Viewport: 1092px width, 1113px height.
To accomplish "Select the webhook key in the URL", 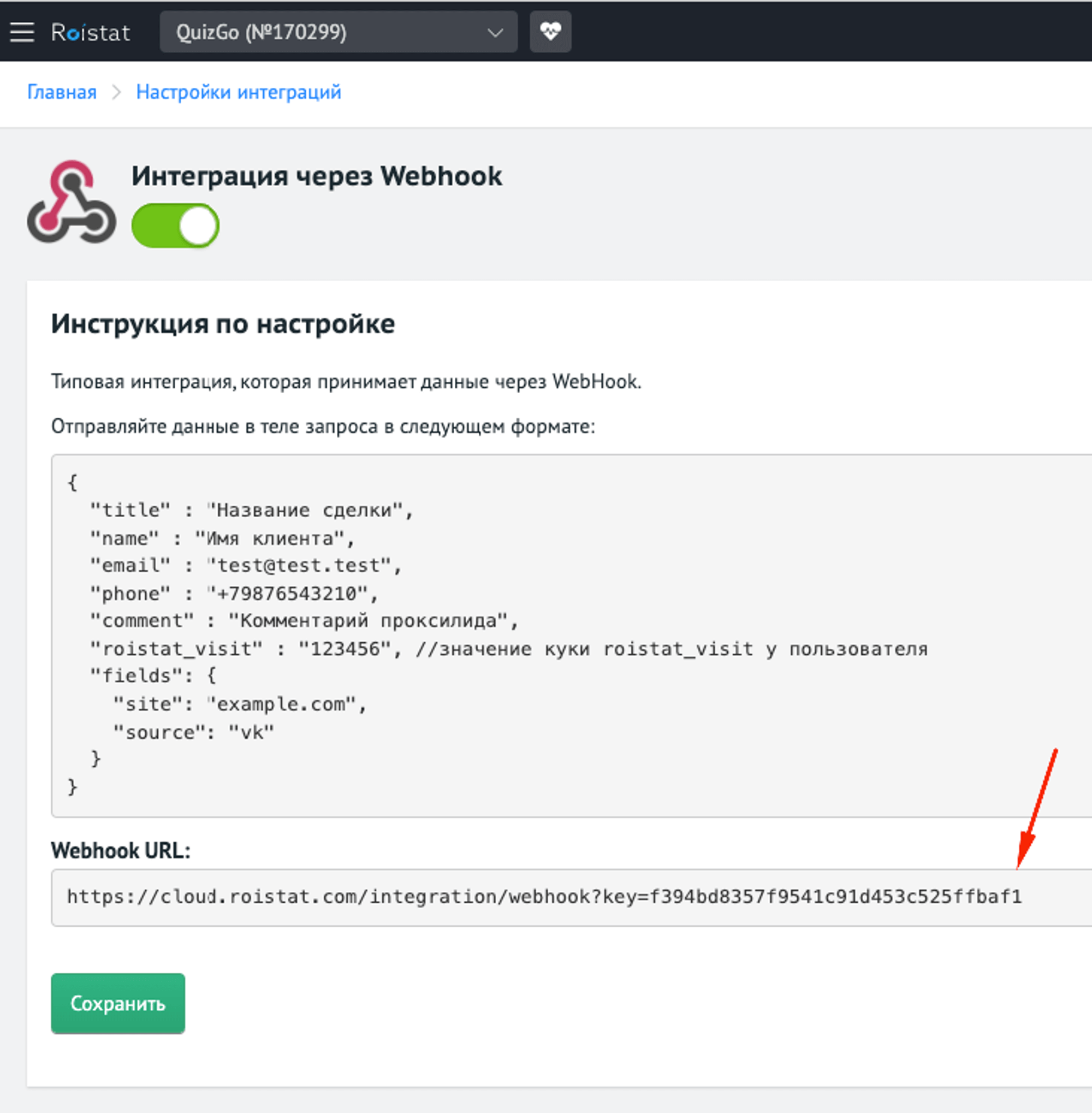I will (837, 897).
